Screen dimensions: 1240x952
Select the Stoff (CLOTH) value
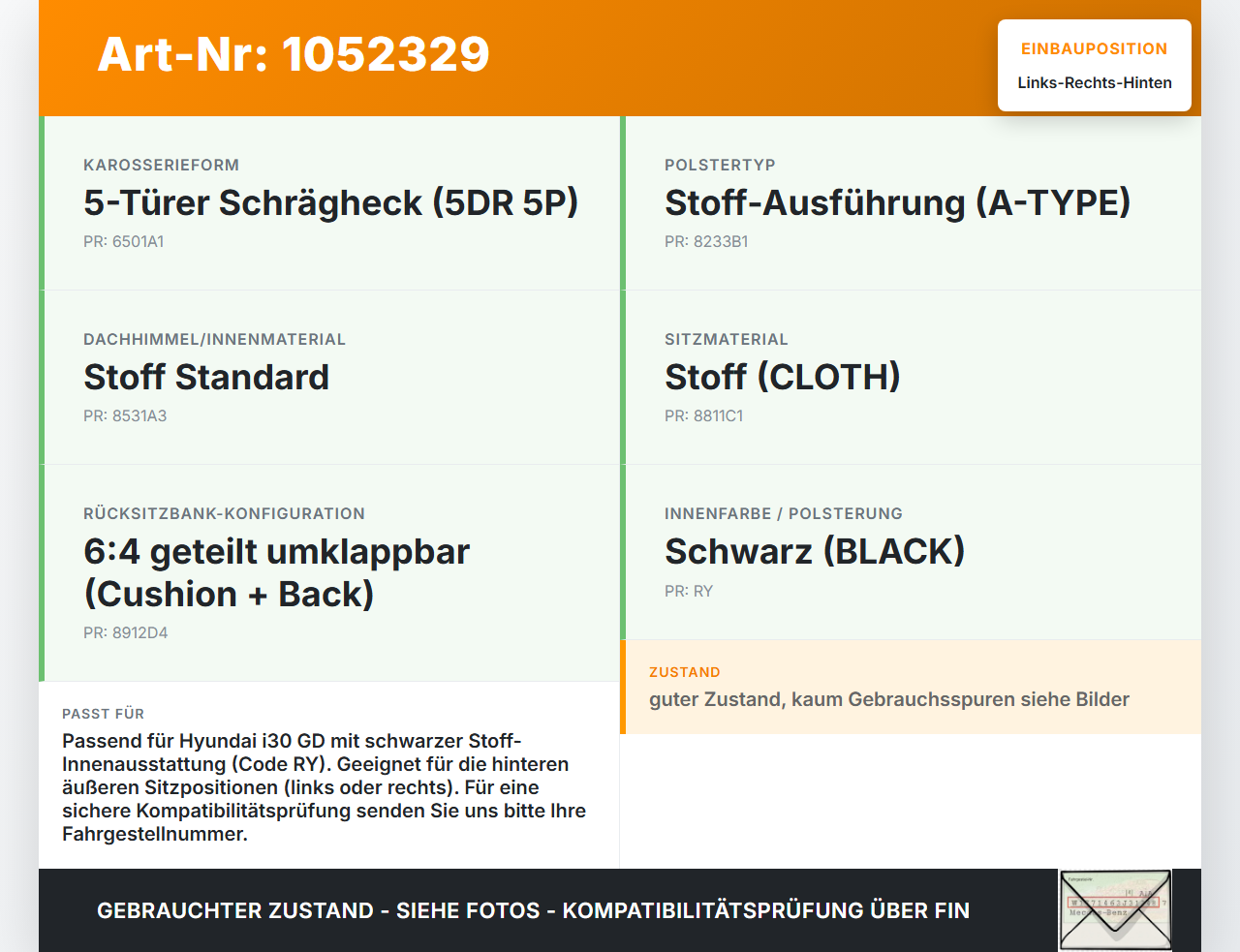(783, 377)
